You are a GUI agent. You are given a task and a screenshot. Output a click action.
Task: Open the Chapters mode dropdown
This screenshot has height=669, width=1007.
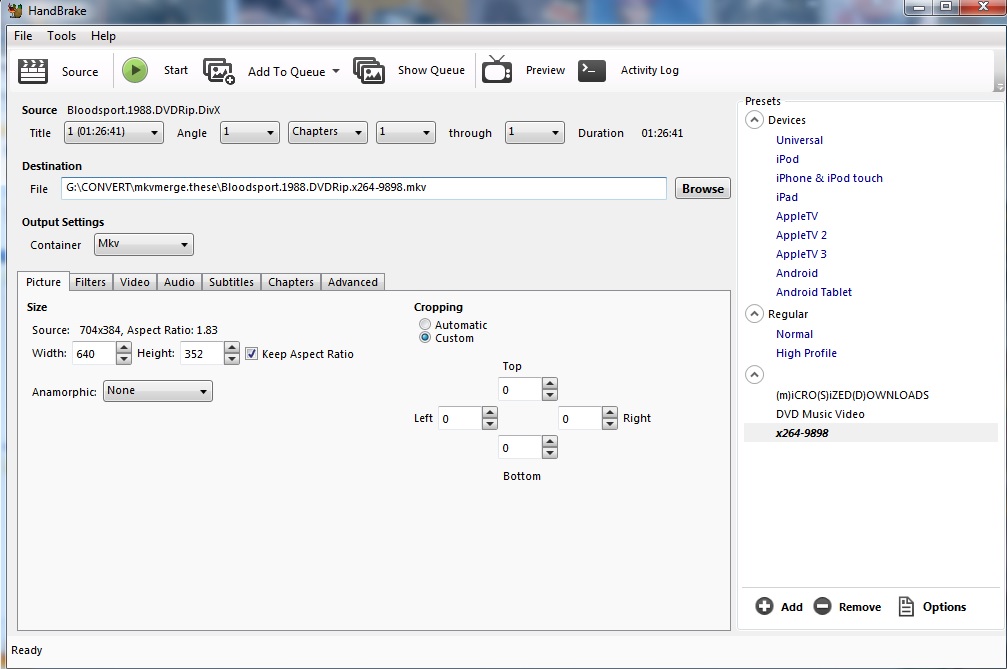point(328,132)
